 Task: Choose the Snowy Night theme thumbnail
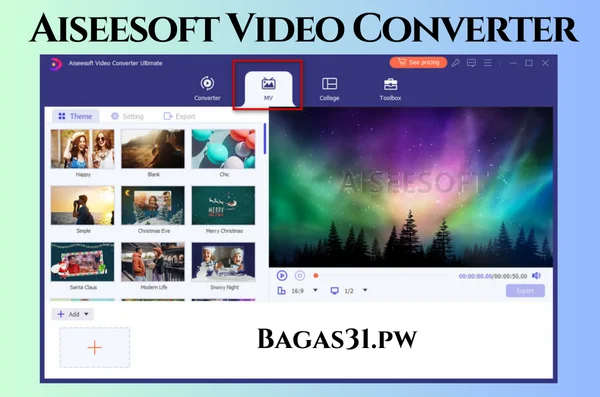coord(223,261)
